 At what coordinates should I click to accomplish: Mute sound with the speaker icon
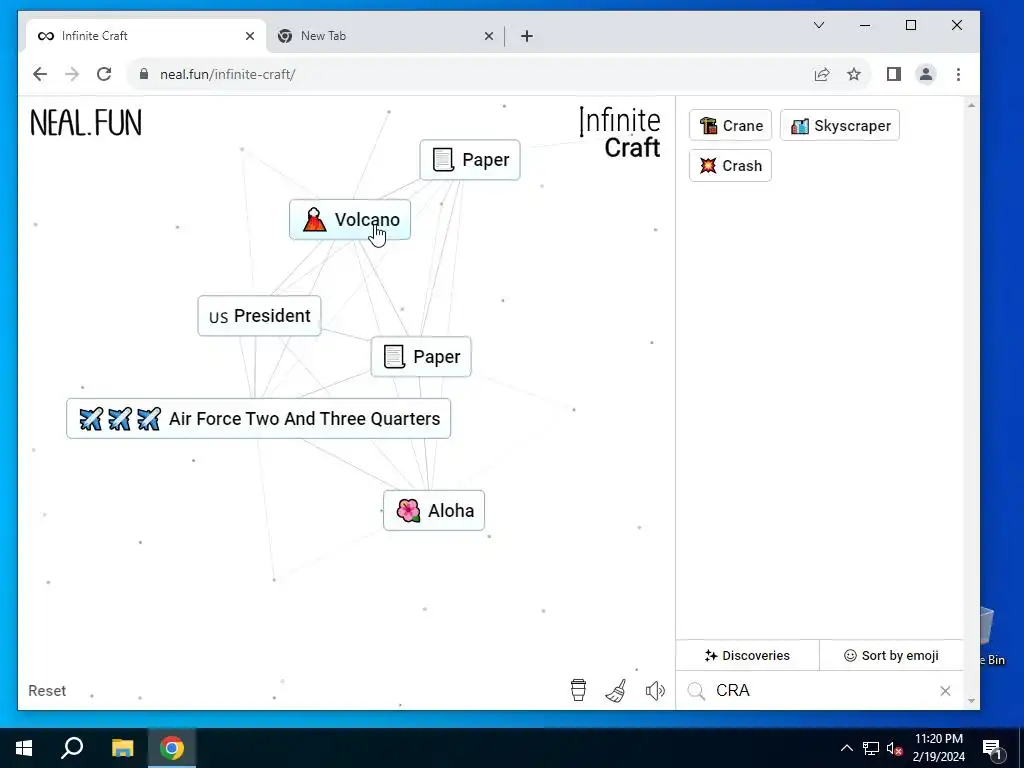click(x=655, y=690)
